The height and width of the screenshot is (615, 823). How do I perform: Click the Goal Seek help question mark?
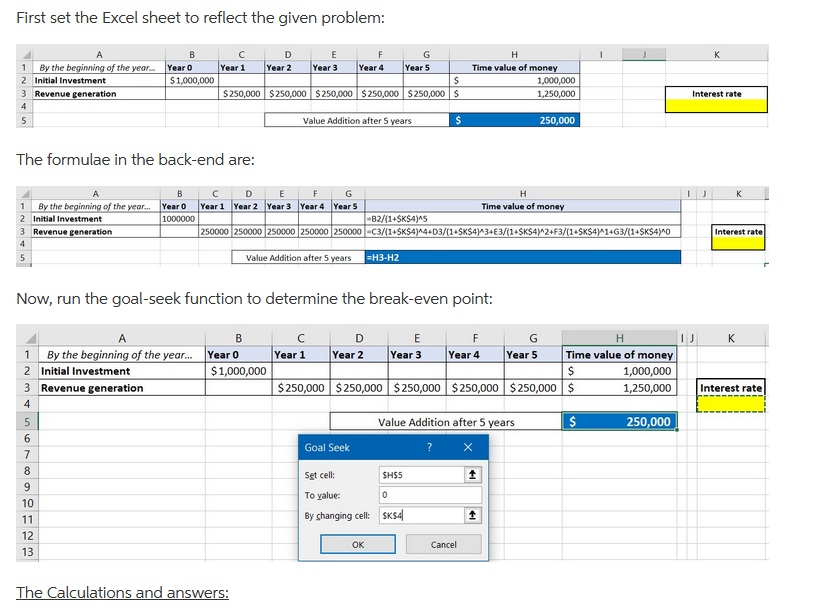(x=429, y=448)
